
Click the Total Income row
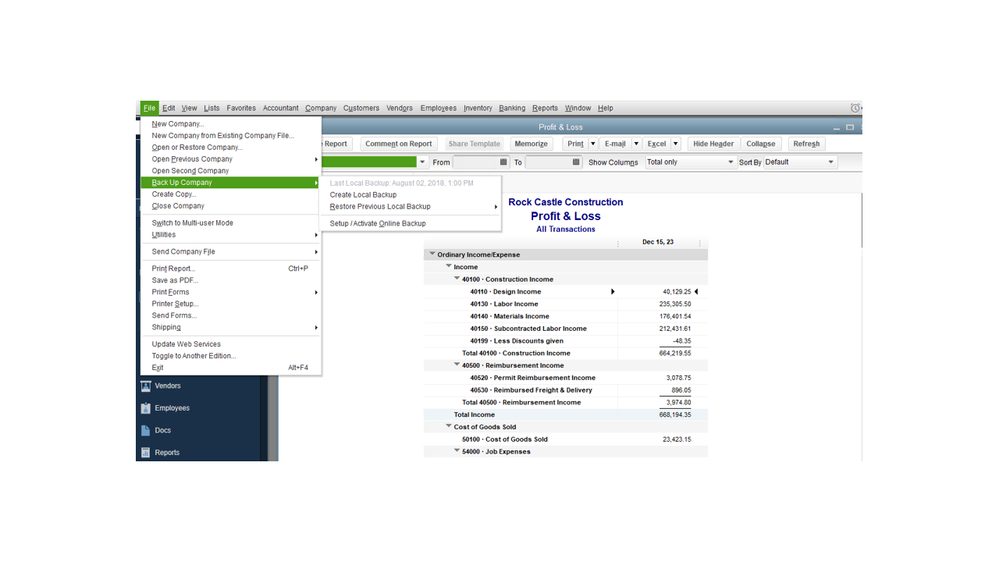point(566,415)
